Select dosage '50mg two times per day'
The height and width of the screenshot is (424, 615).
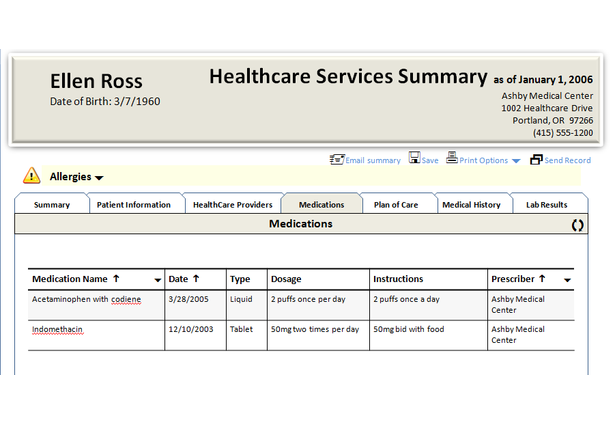pos(315,329)
